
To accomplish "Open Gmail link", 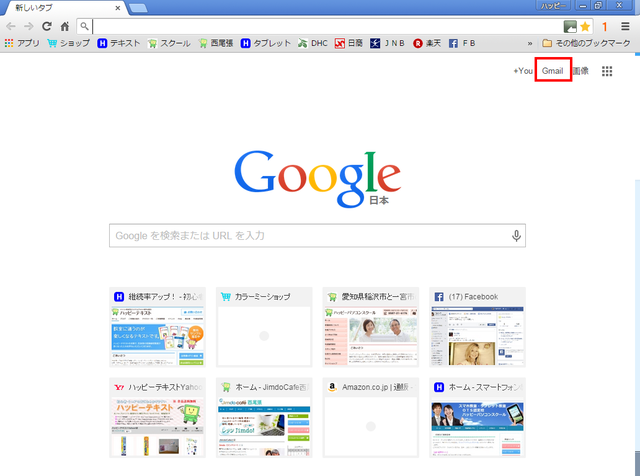I will pos(553,71).
